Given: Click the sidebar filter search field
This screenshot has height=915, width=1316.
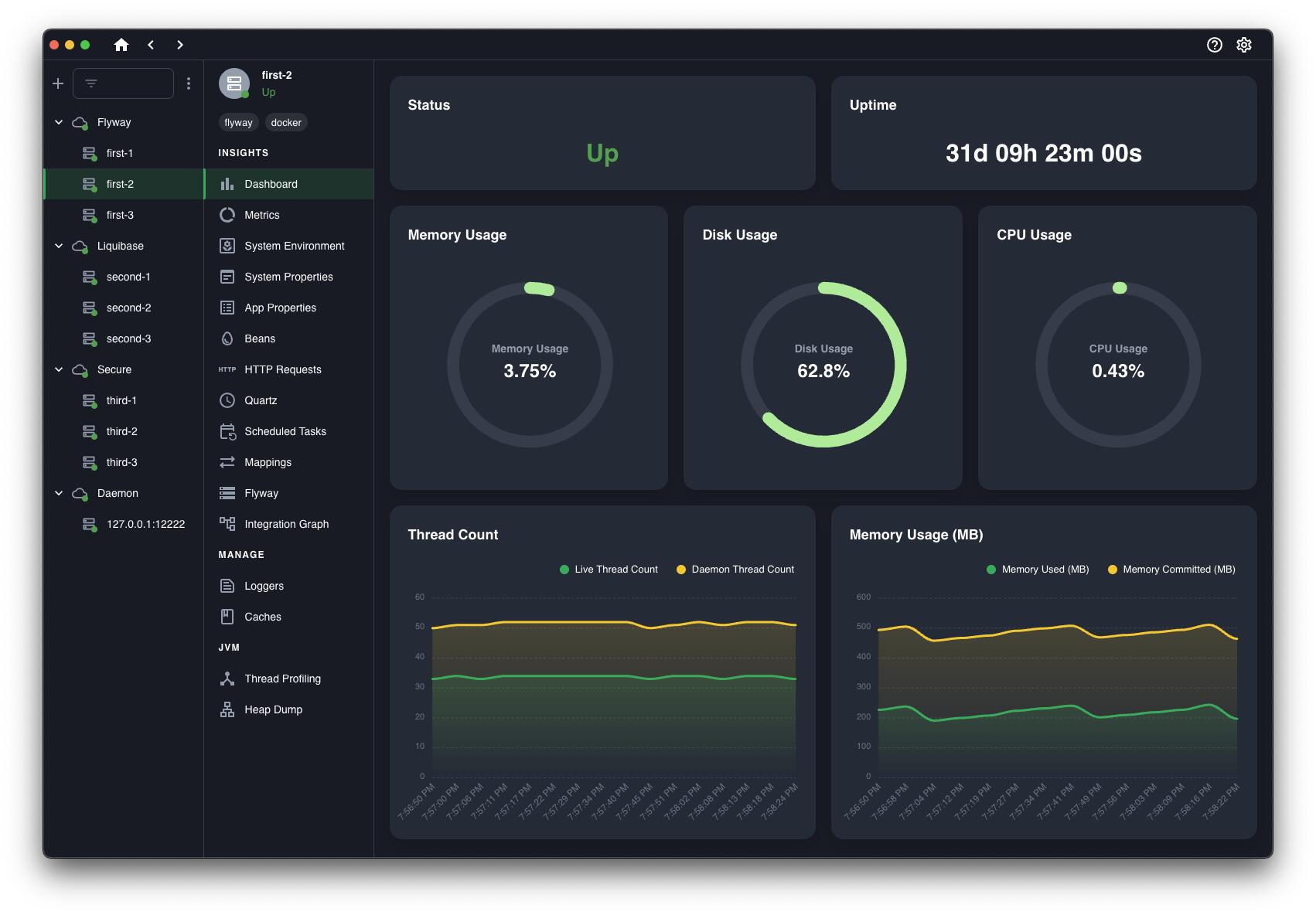Looking at the screenshot, I should (124, 83).
